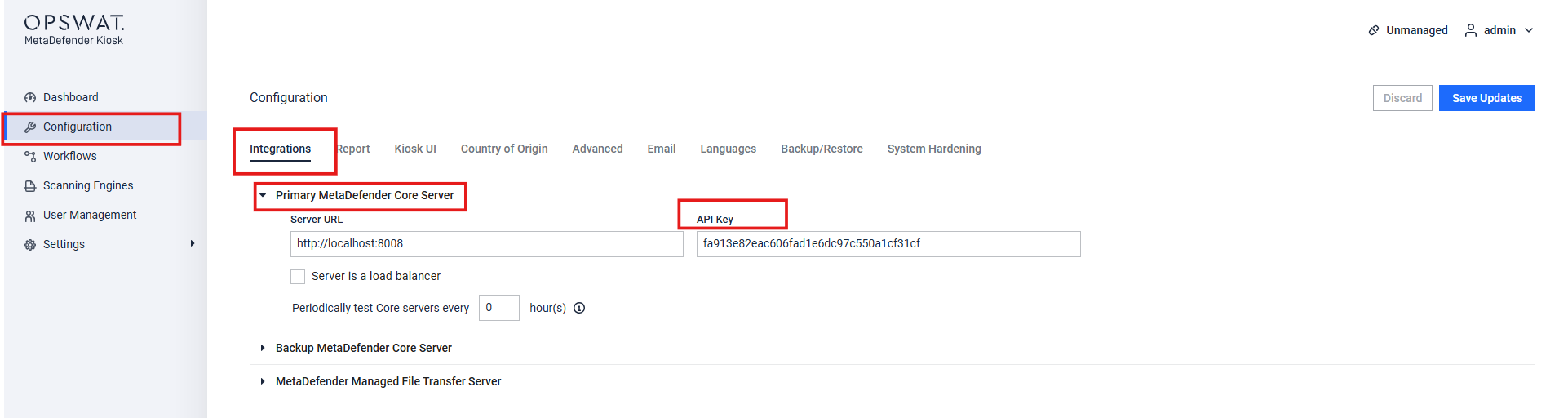The width and height of the screenshot is (1568, 418).
Task: Click the Scanning Engines icon
Action: click(x=30, y=186)
